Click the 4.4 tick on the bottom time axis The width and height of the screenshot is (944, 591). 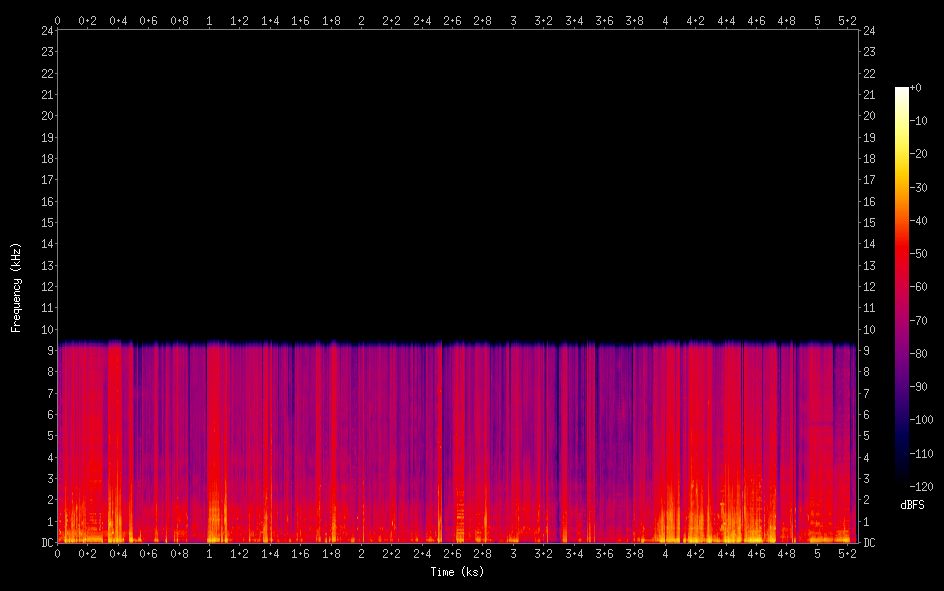click(x=726, y=553)
